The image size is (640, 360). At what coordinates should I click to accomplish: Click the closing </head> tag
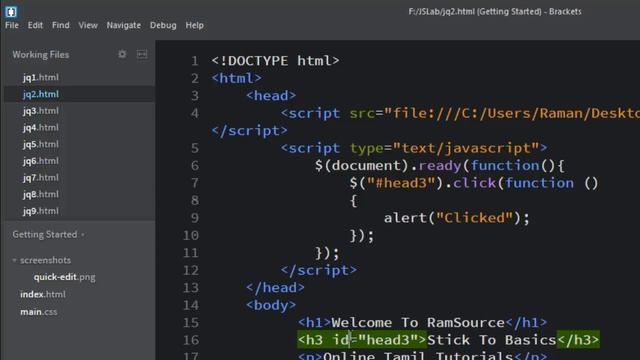point(275,288)
